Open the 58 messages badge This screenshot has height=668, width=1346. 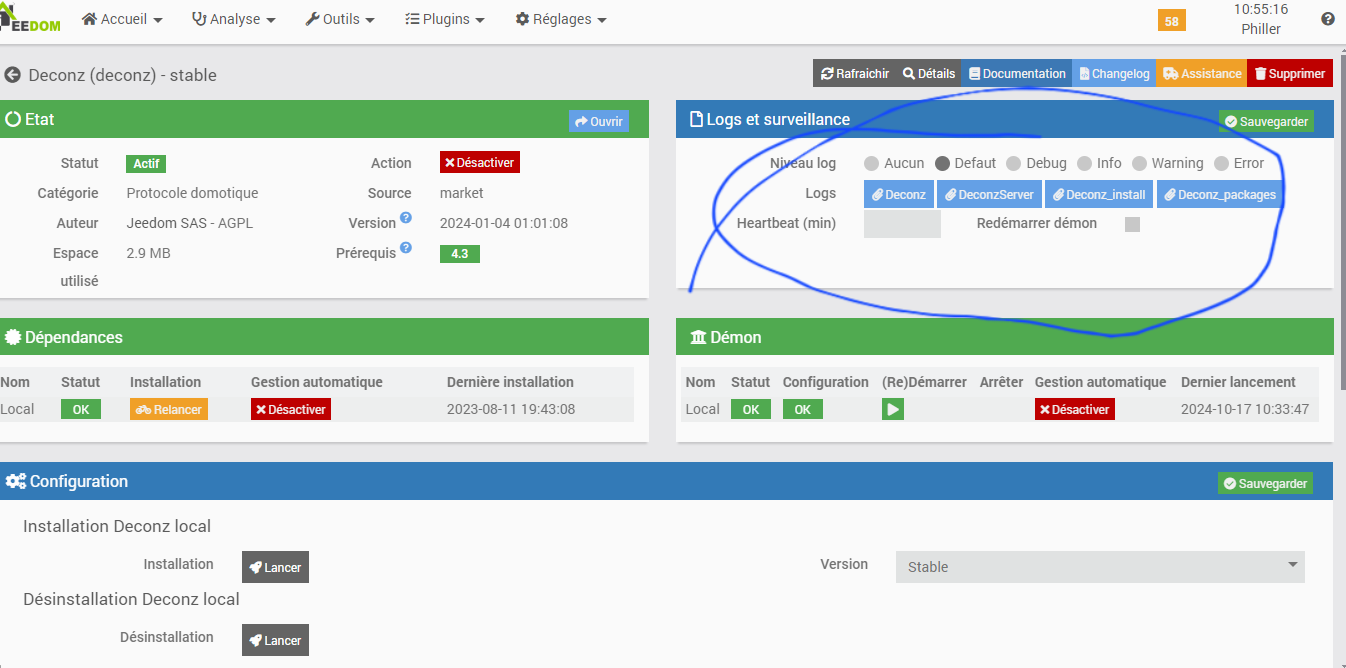tap(1172, 20)
